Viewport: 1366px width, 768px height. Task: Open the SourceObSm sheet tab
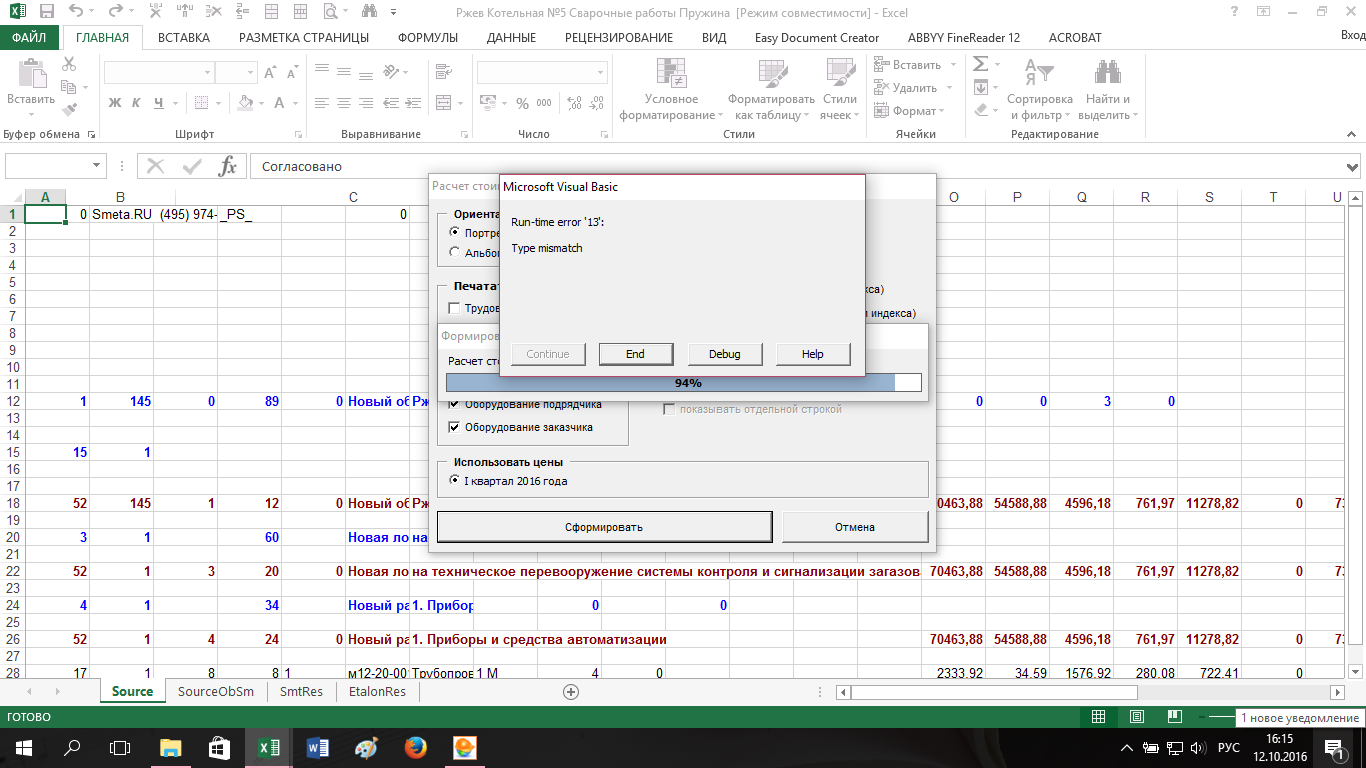(x=216, y=691)
